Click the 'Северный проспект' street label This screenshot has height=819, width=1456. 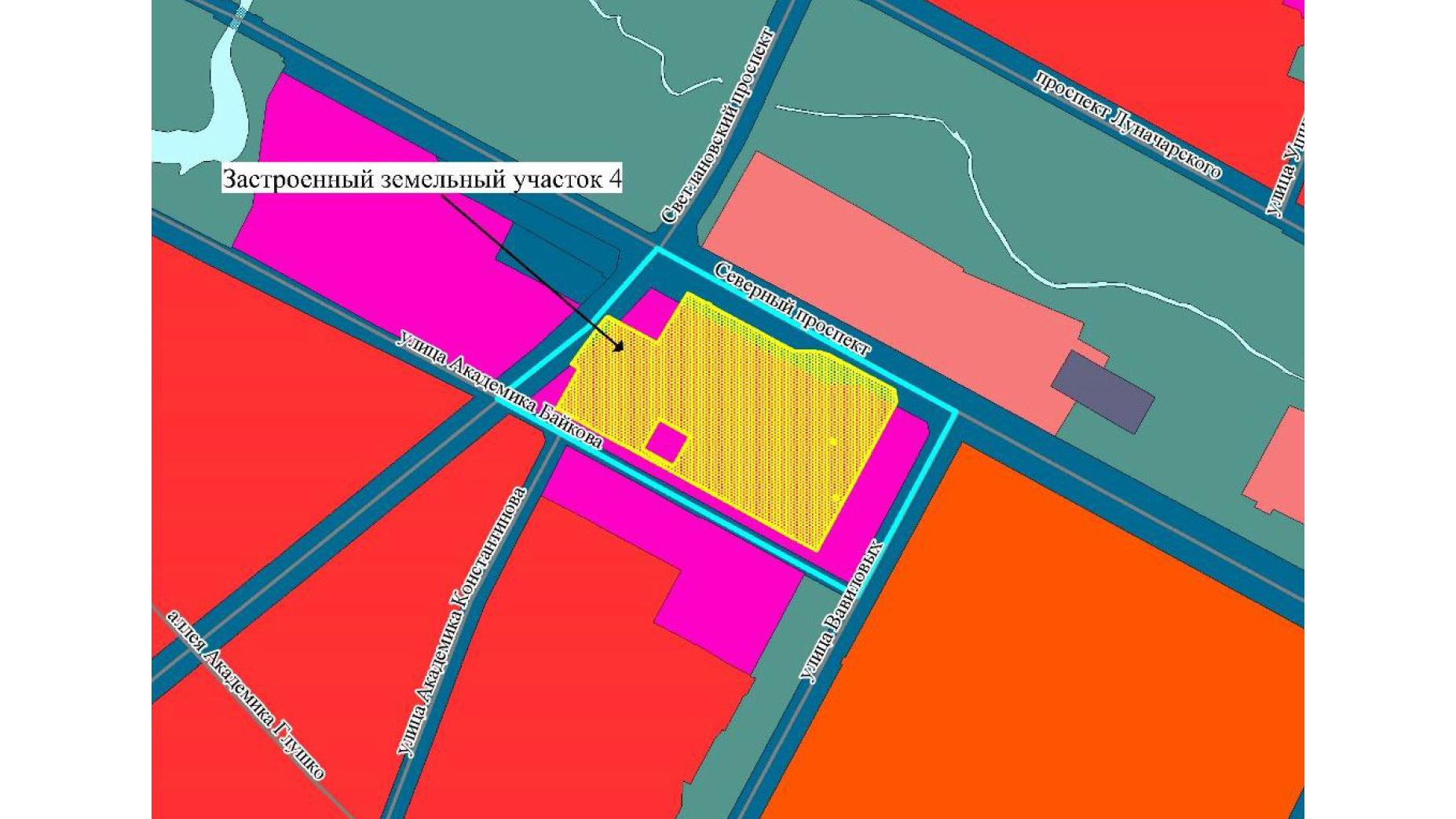pos(792,310)
